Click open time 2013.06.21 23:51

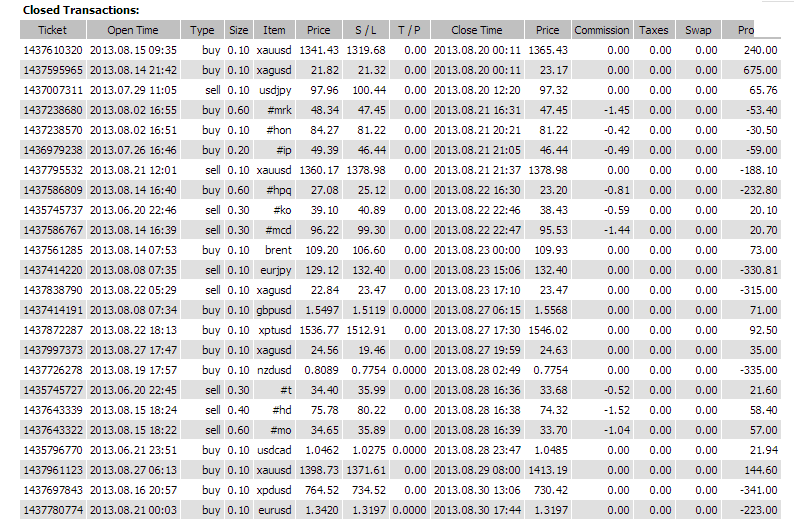(x=133, y=450)
